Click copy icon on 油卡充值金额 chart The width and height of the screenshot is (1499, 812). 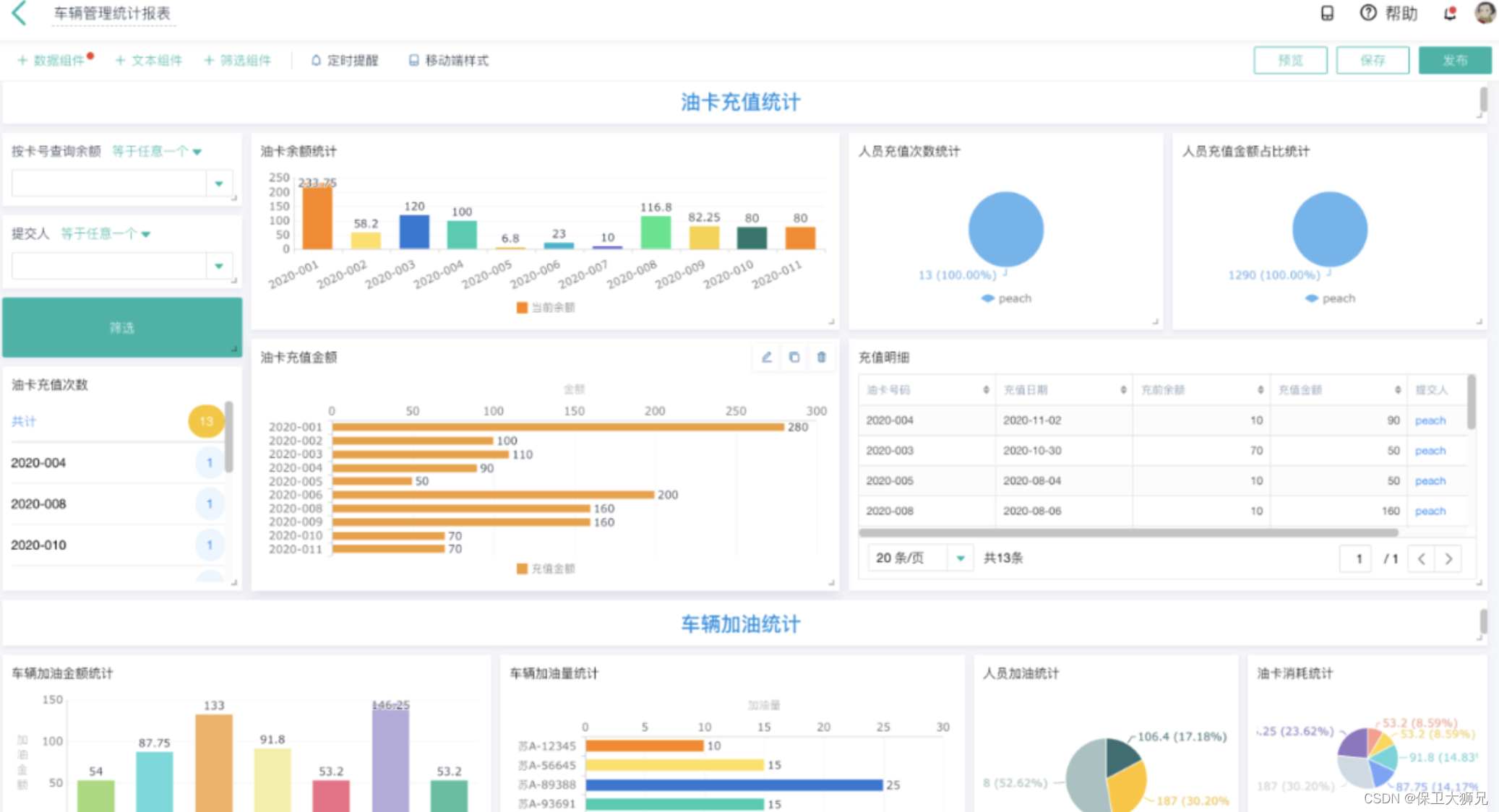pos(794,357)
